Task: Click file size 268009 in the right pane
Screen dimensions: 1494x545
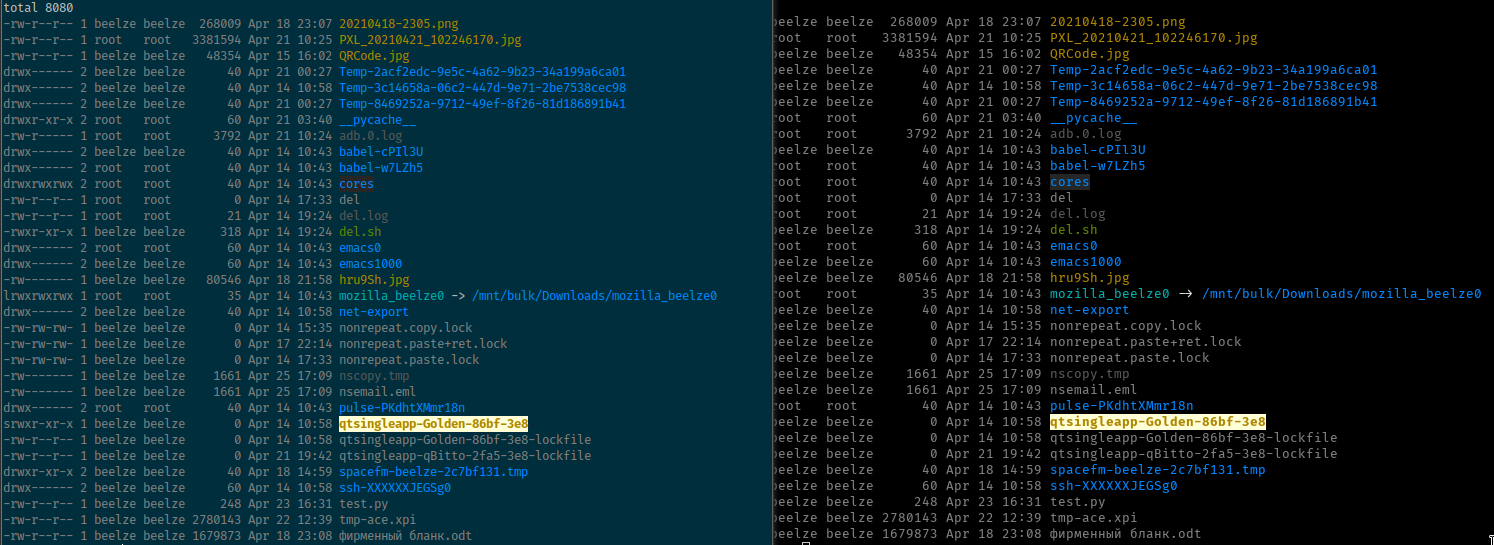Action: click(x=914, y=21)
